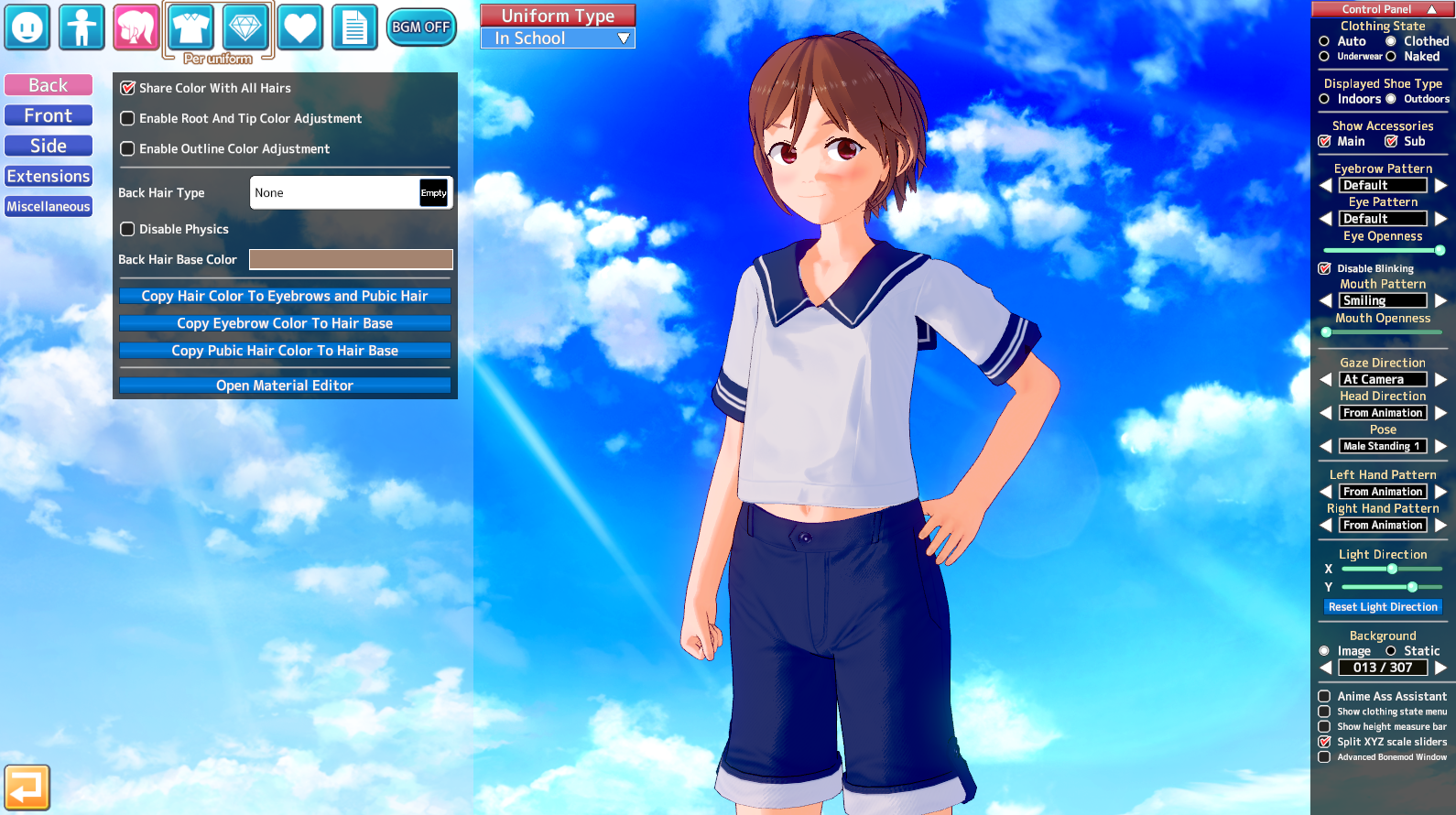Image resolution: width=1456 pixels, height=815 pixels.
Task: Enable Root And Tip Color Adjustment
Action: (128, 118)
